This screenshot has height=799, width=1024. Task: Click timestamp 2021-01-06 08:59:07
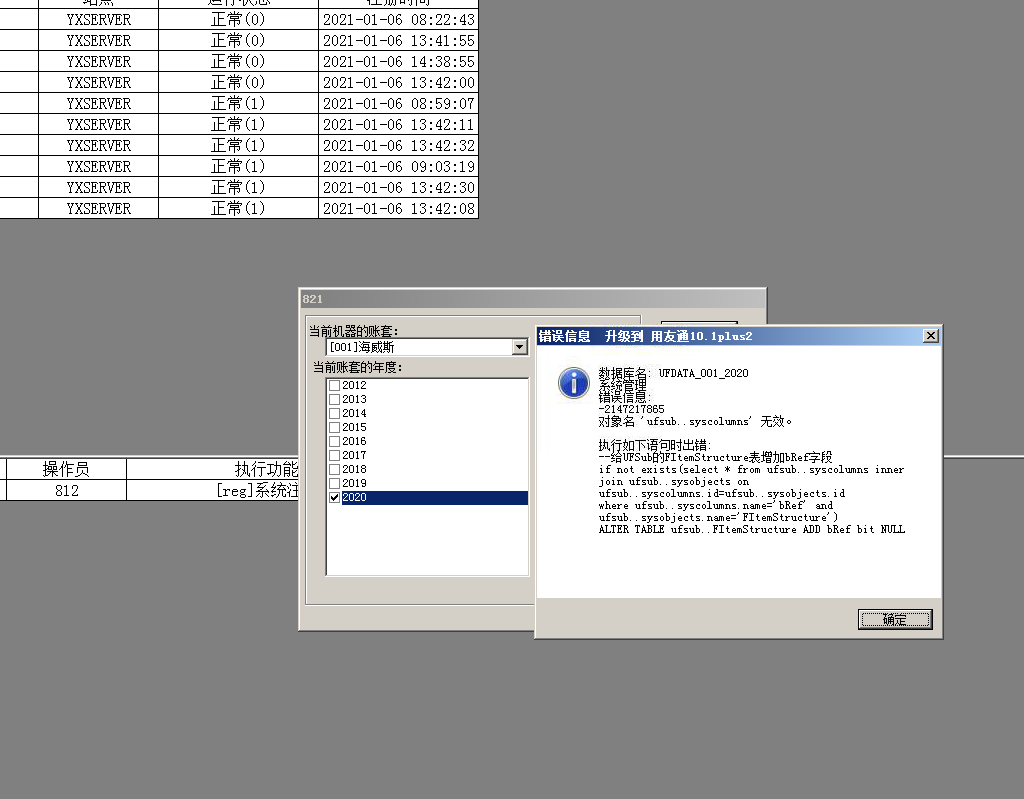(x=398, y=103)
